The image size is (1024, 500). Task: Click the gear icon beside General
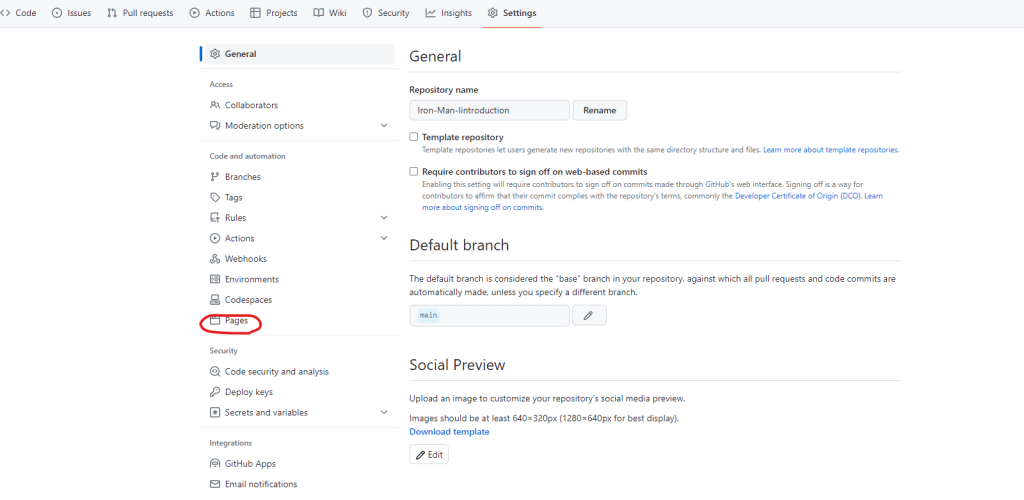pos(215,54)
